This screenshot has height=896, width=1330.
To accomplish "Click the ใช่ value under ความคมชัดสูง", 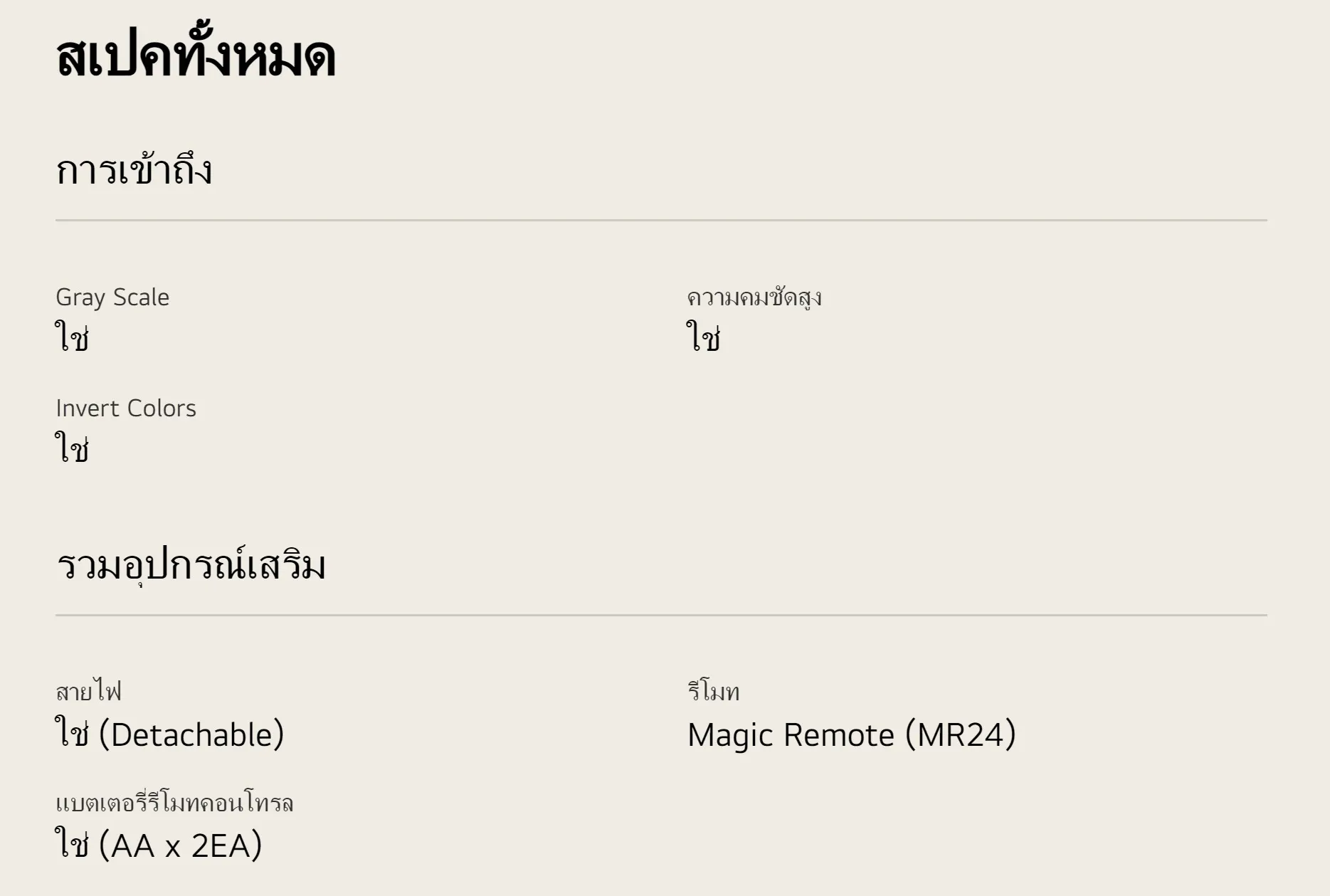I will pos(703,337).
